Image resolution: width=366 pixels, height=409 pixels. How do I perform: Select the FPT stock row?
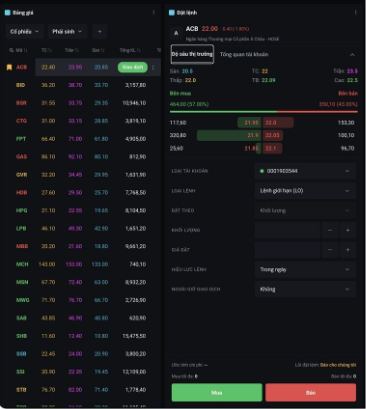click(81, 139)
